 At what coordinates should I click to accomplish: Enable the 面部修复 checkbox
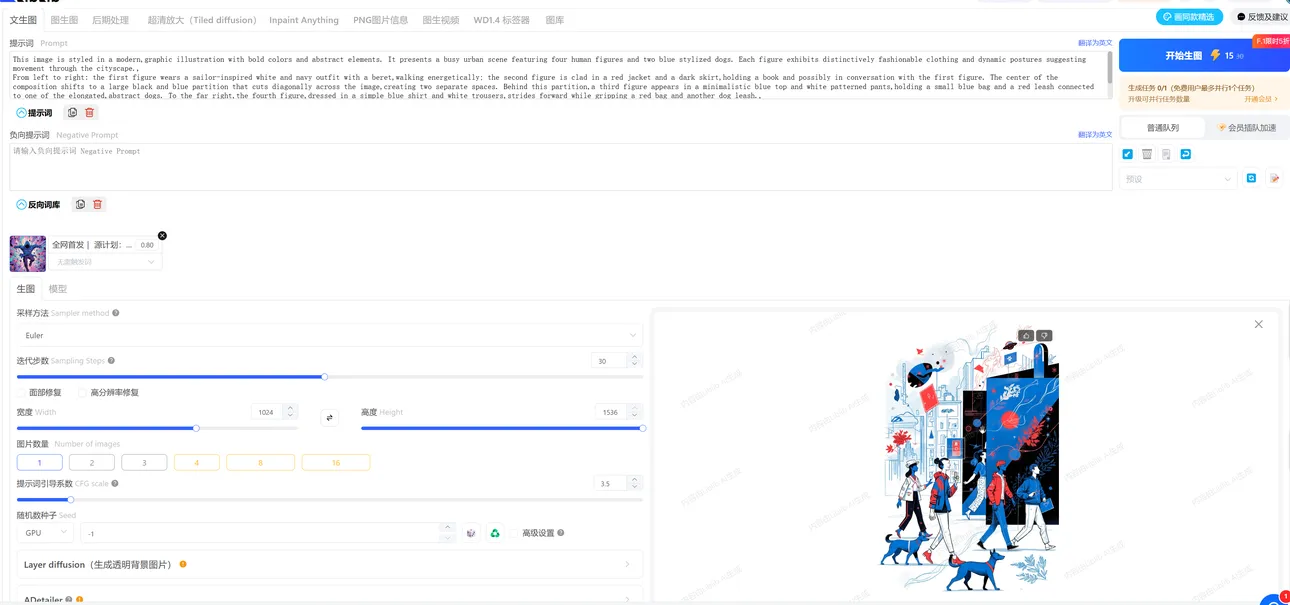point(22,393)
